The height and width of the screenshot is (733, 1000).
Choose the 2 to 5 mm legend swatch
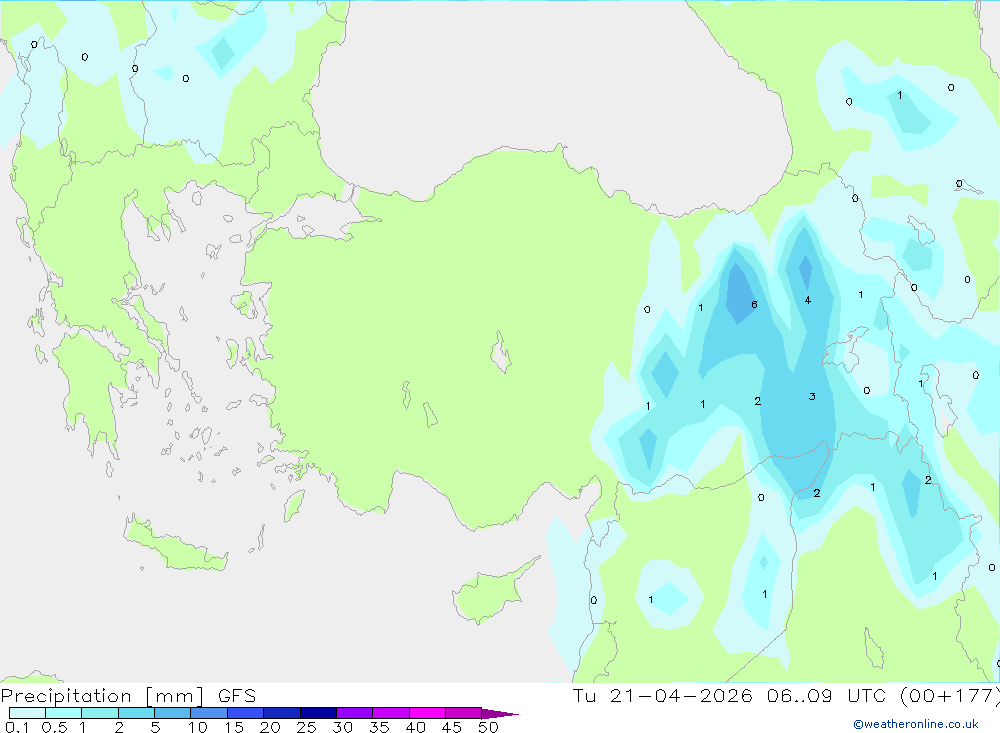click(x=136, y=713)
